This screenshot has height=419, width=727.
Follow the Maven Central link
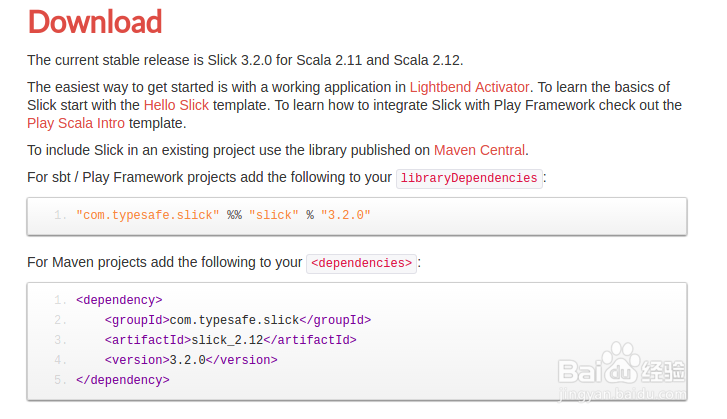coord(479,150)
